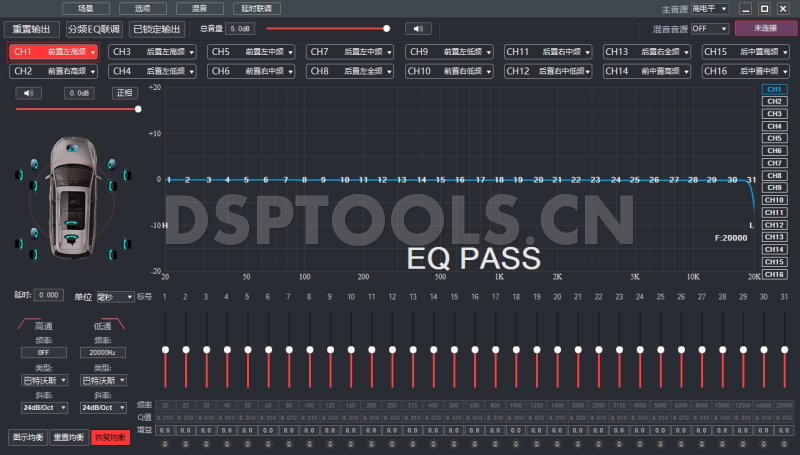The width and height of the screenshot is (800, 455).
Task: Toggle the CH5 curve in the channel list
Action: click(774, 138)
